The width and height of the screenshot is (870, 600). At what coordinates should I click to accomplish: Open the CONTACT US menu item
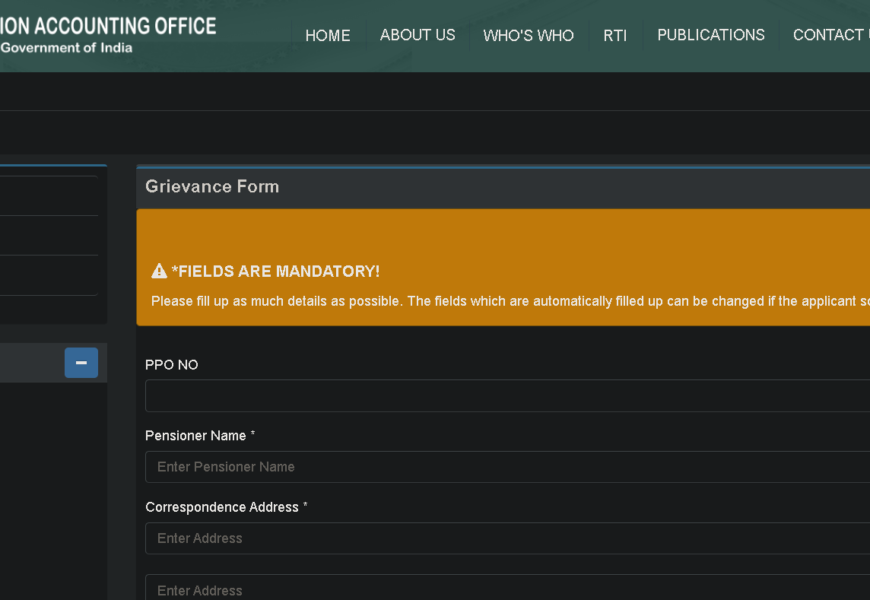[831, 35]
